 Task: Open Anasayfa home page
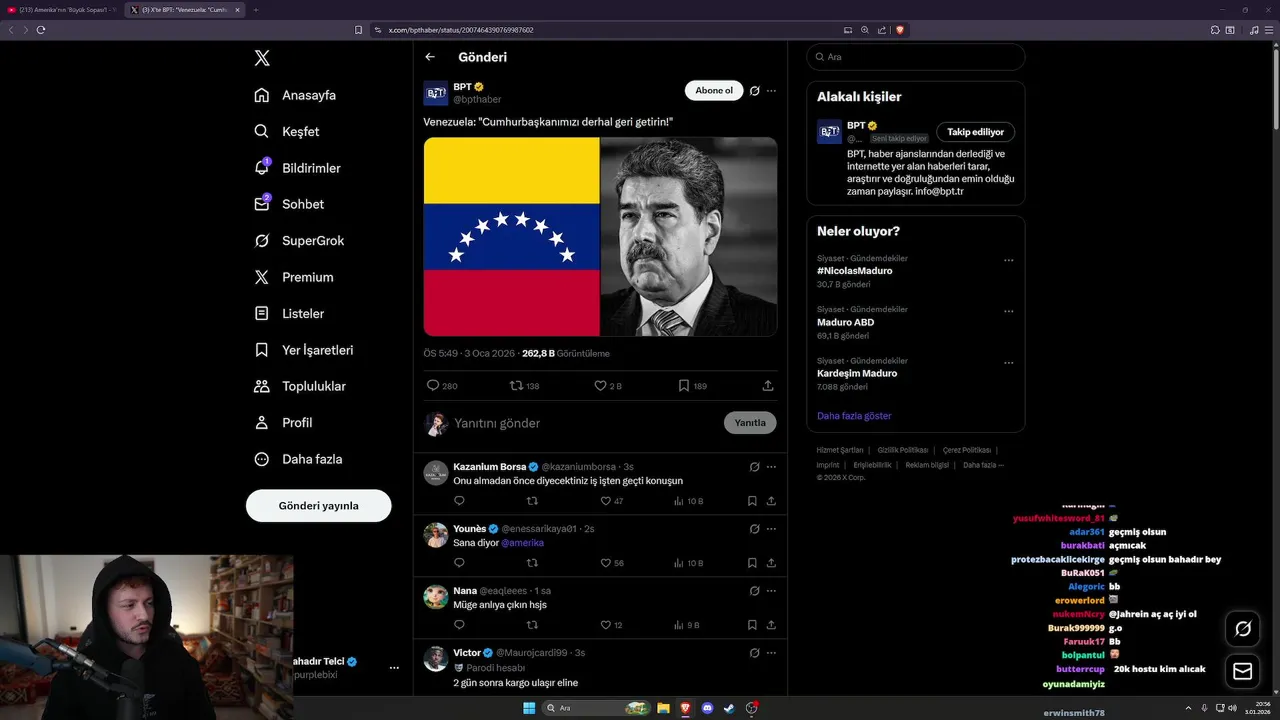[x=295, y=95]
